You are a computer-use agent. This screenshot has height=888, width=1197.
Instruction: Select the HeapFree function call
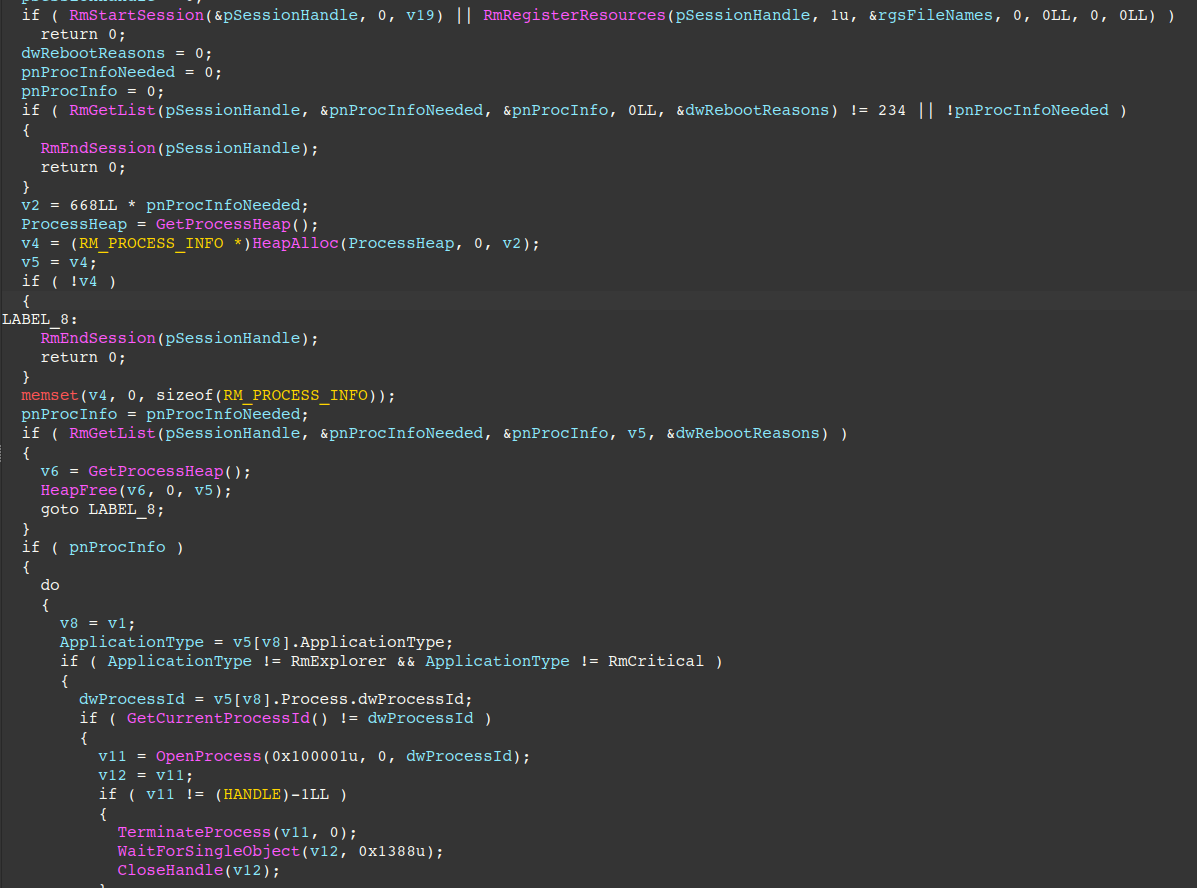pyautogui.click(x=79, y=490)
